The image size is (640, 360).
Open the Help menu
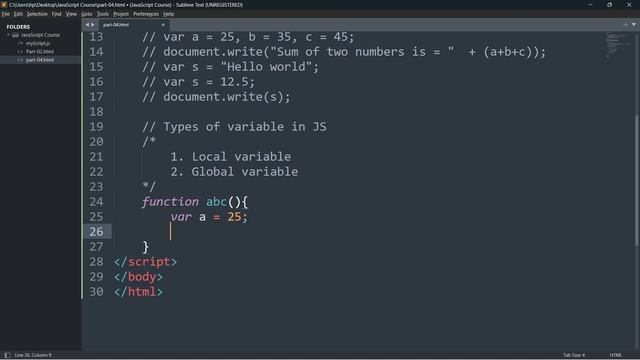point(169,14)
